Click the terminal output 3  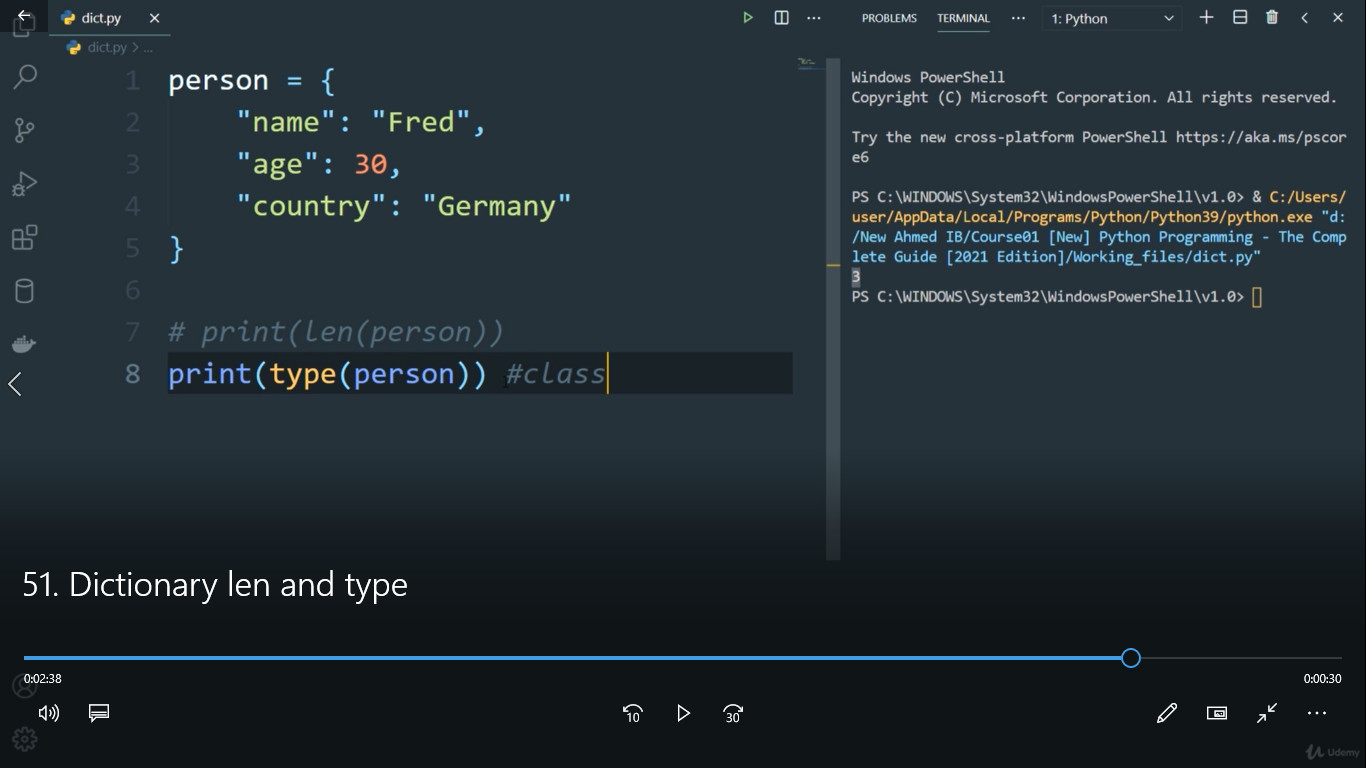[x=856, y=277]
